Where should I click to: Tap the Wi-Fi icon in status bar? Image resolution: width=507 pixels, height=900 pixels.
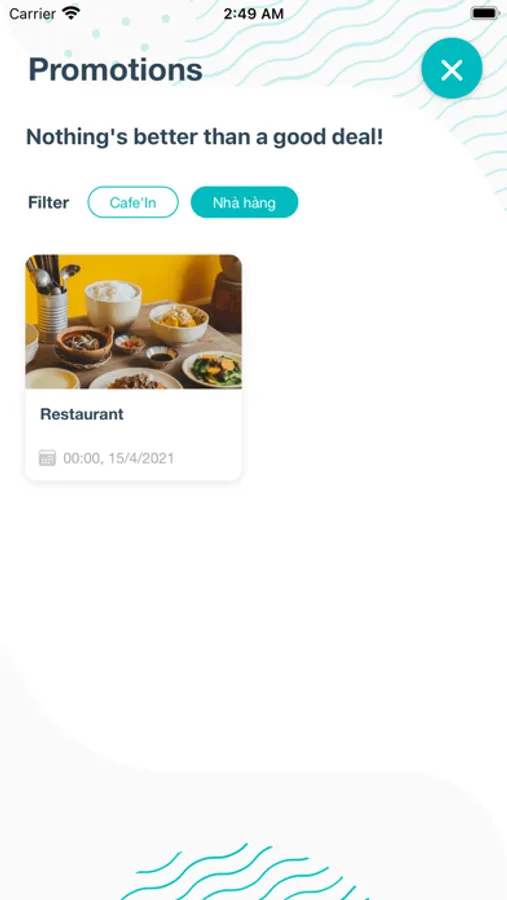71,13
